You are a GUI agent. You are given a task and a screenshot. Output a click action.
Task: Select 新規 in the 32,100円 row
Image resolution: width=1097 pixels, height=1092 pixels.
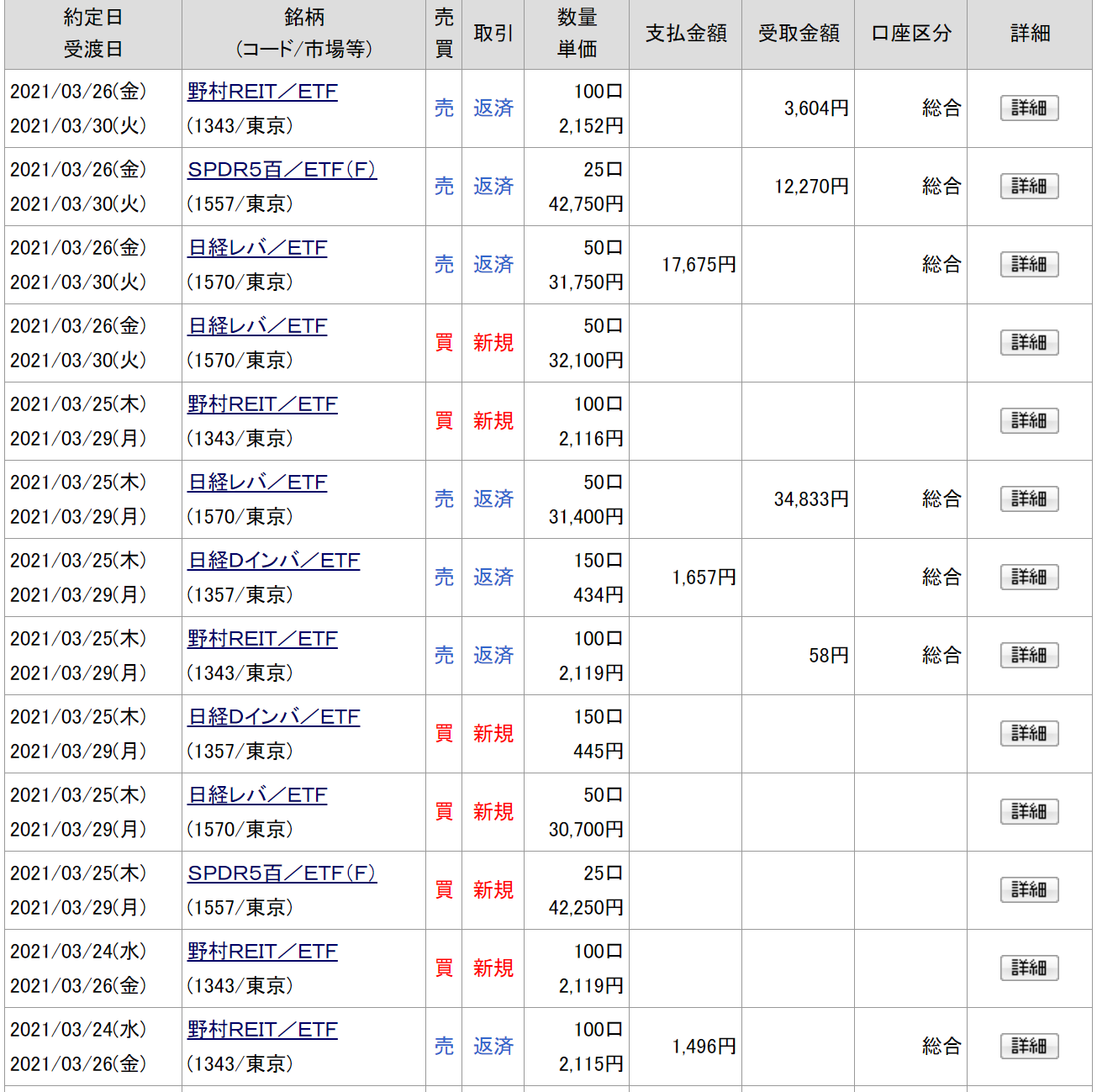[x=493, y=343]
